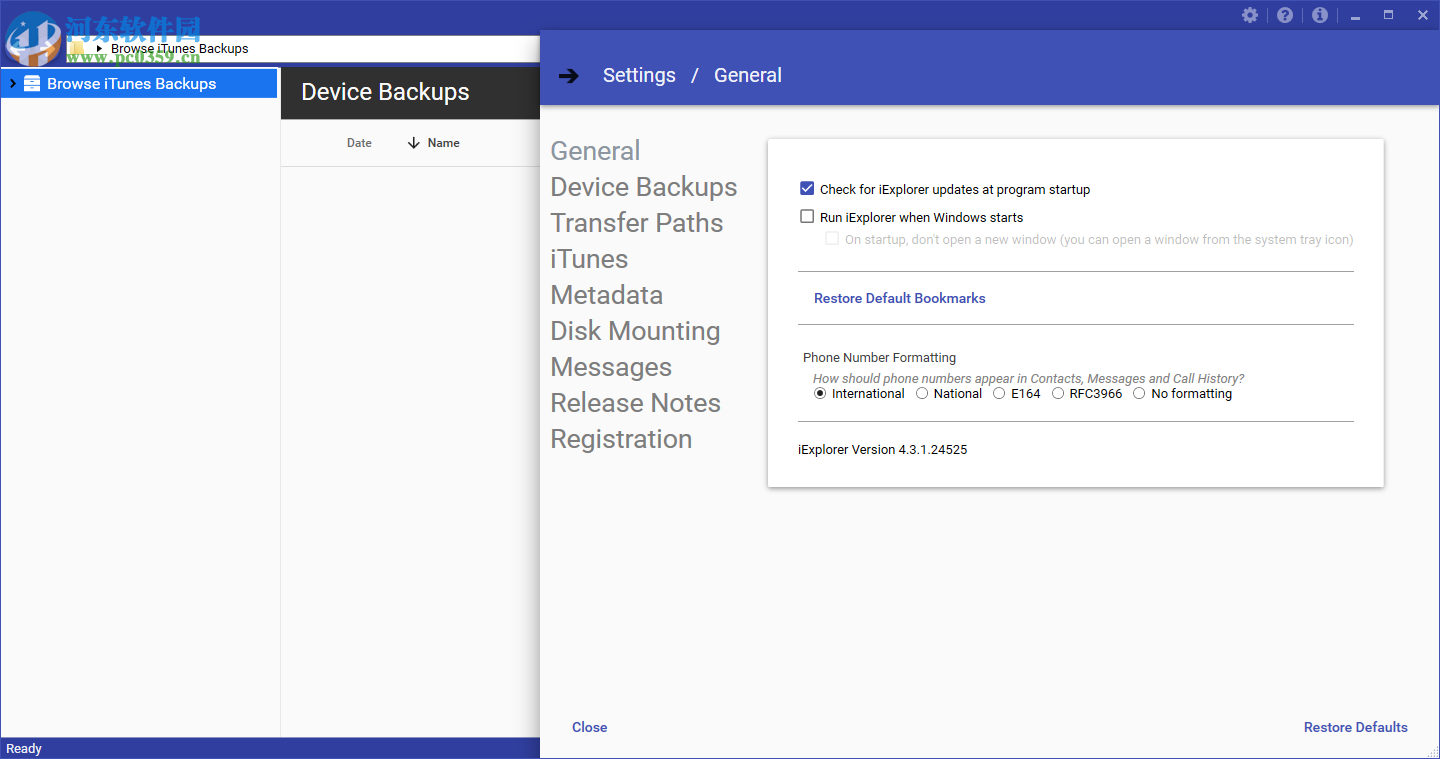Click the backup archive icon in sidebar
Viewport: 1440px width, 759px height.
pyautogui.click(x=32, y=84)
